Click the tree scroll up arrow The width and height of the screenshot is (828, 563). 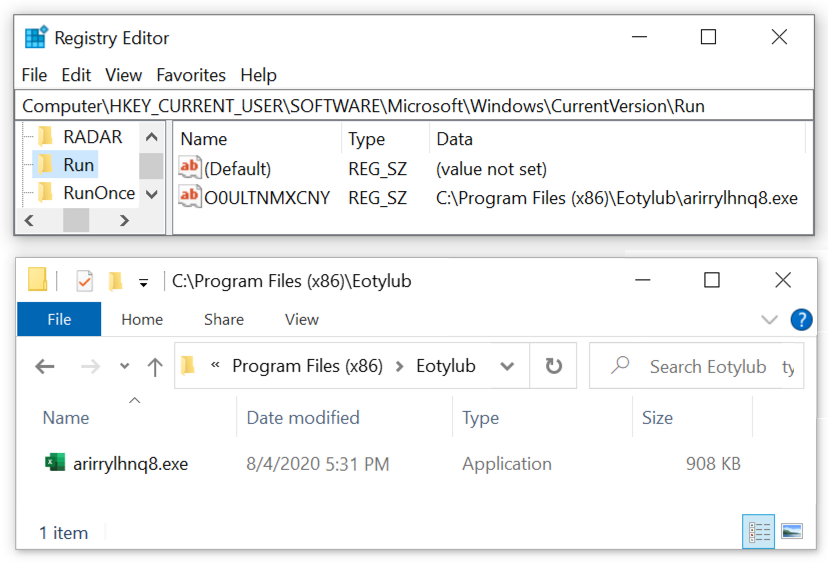point(152,137)
